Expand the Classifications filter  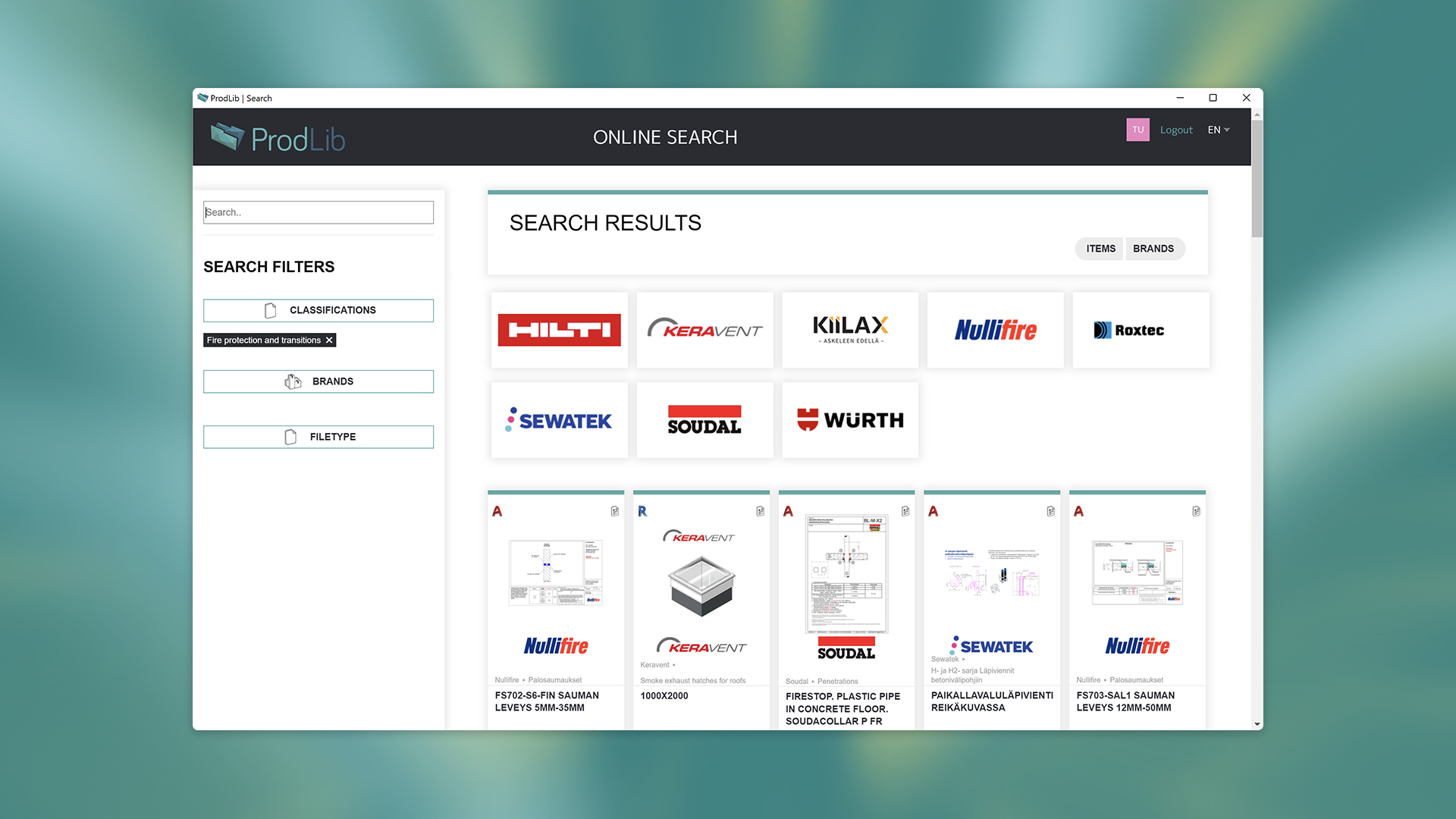(318, 310)
